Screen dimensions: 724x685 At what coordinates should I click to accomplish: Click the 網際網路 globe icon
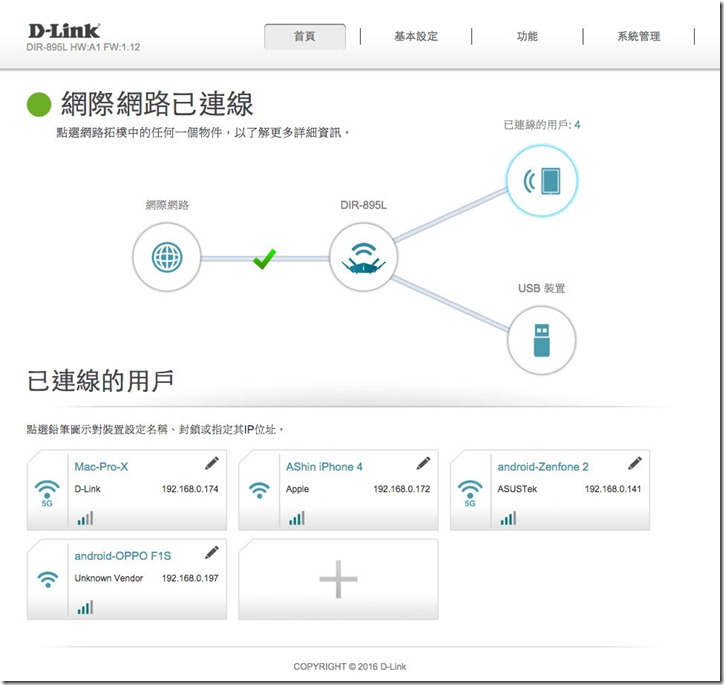click(x=167, y=257)
